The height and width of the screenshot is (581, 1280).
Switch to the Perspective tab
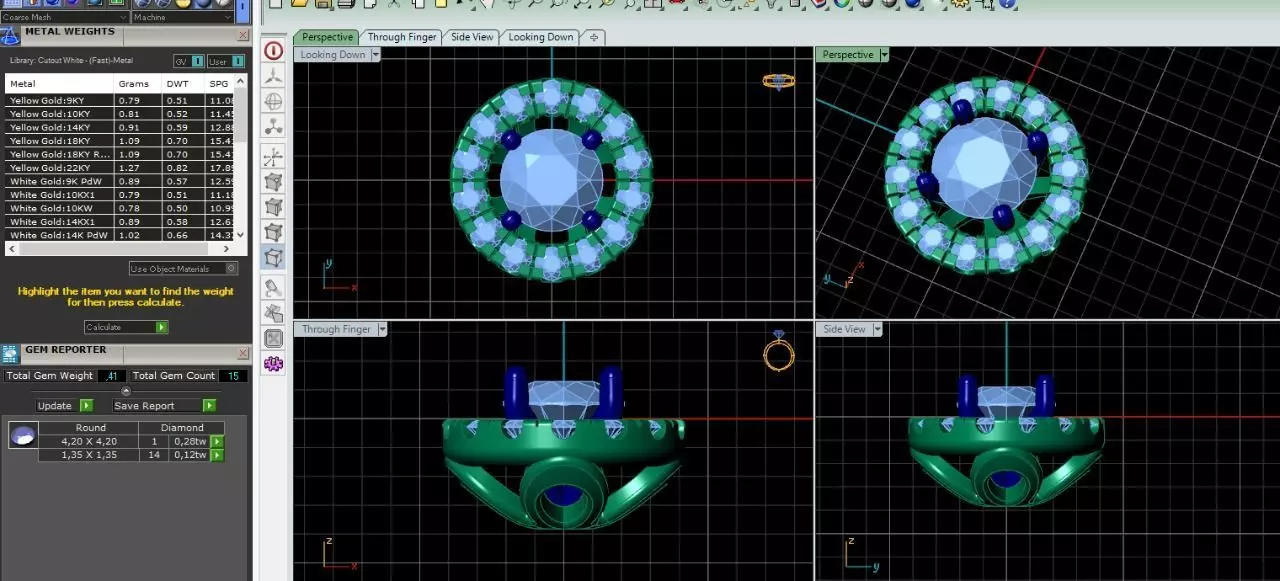coord(327,37)
